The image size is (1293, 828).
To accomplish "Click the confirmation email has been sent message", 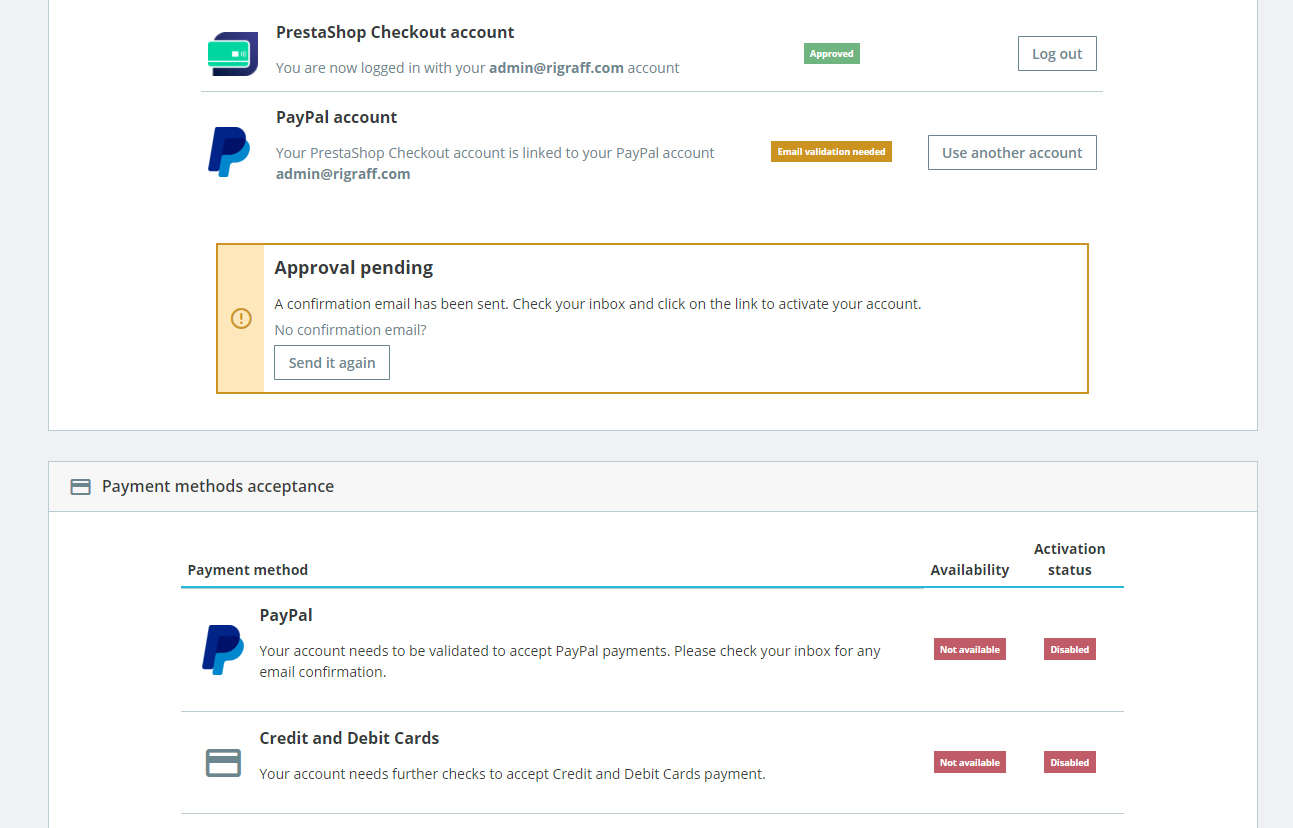I will (x=598, y=304).
